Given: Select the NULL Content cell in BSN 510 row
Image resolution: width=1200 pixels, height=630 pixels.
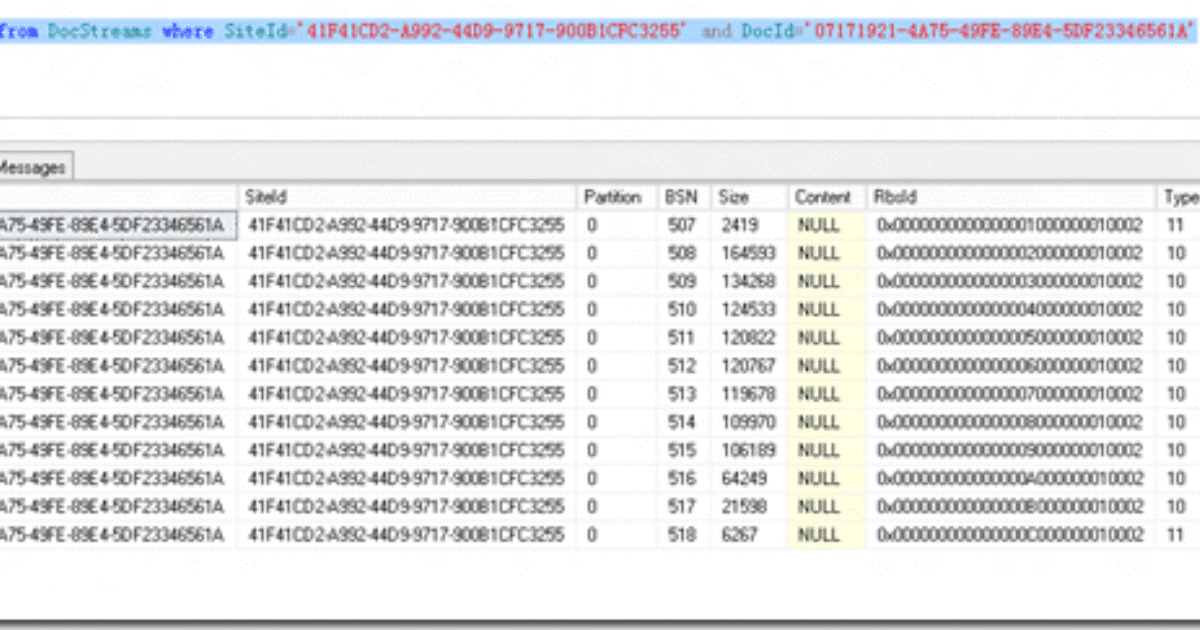Looking at the screenshot, I should click(819, 309).
